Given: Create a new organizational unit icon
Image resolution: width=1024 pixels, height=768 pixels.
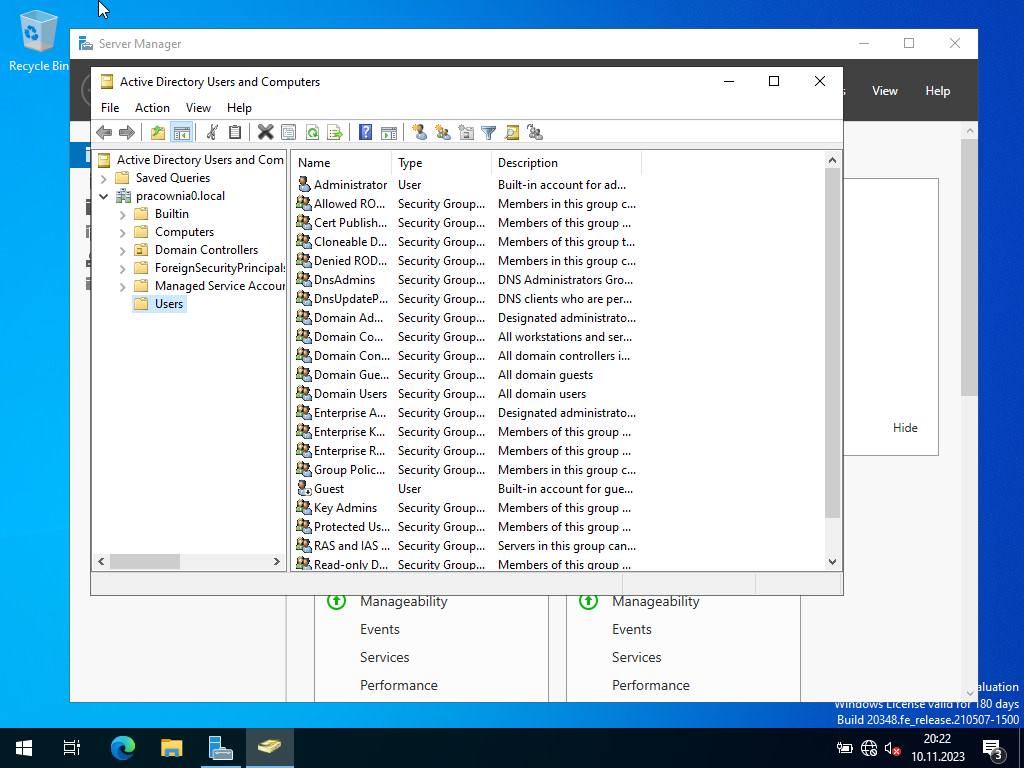Looking at the screenshot, I should [x=466, y=133].
